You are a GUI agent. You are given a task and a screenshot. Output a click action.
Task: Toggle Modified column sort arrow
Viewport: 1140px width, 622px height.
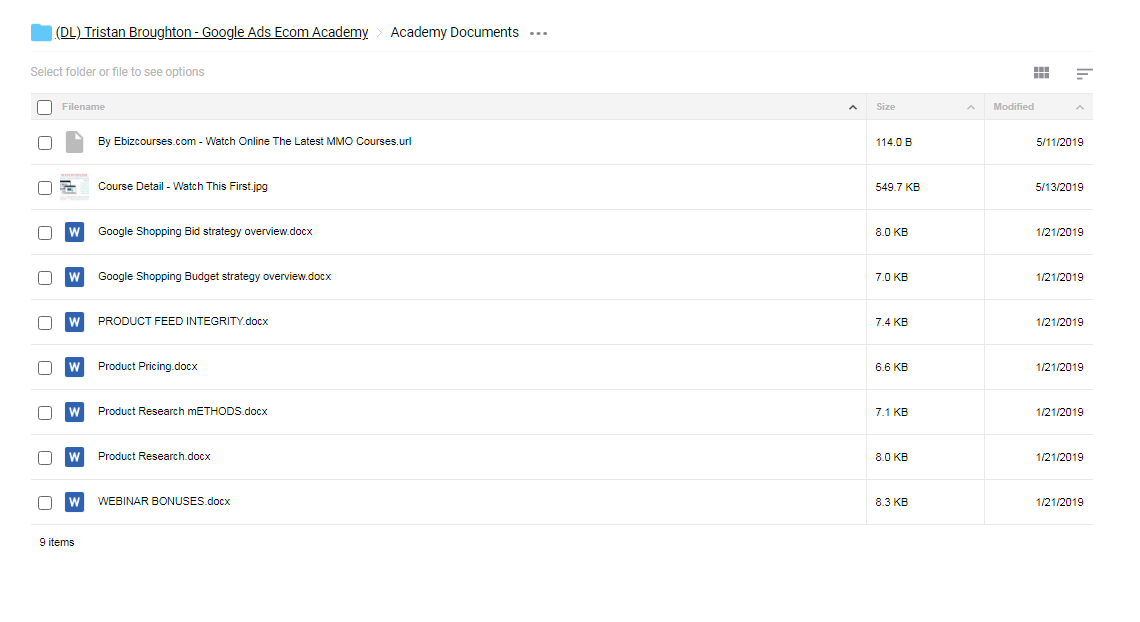(1080, 108)
